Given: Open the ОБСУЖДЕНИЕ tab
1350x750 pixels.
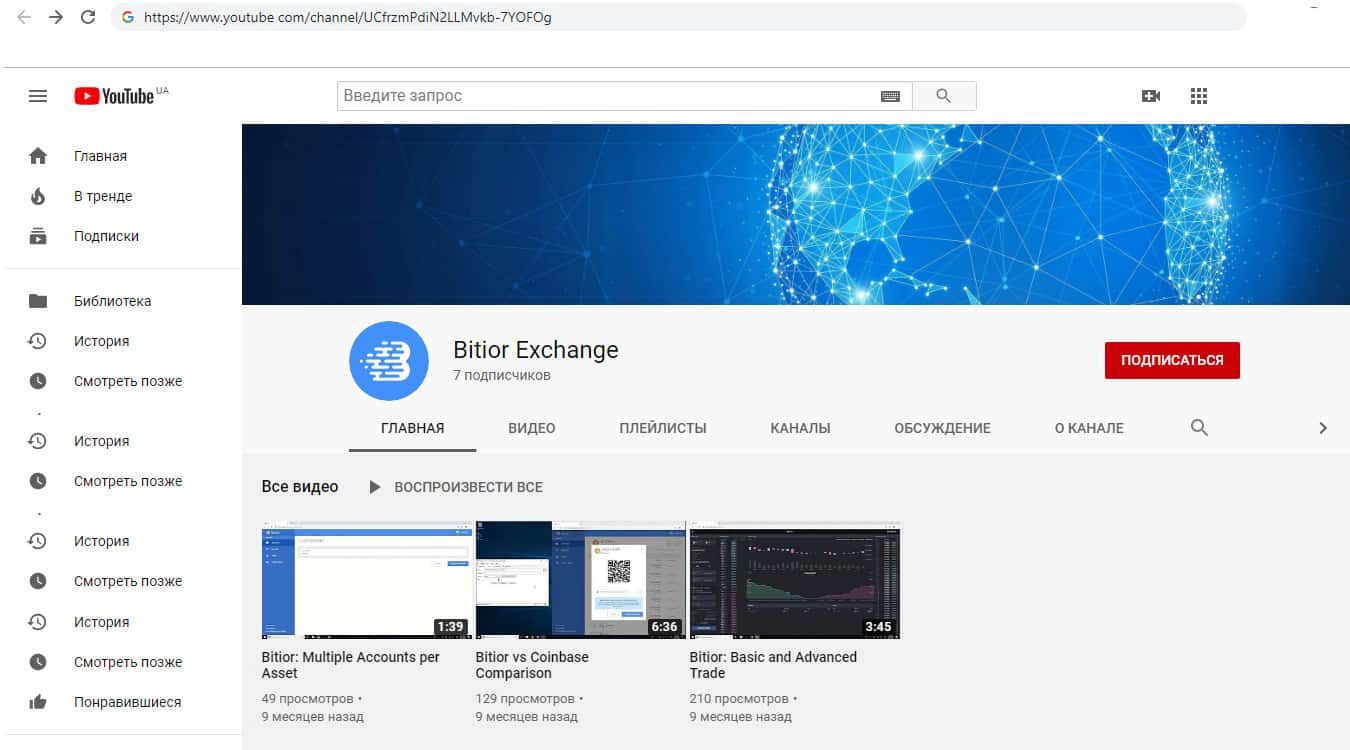Looking at the screenshot, I should (943, 428).
